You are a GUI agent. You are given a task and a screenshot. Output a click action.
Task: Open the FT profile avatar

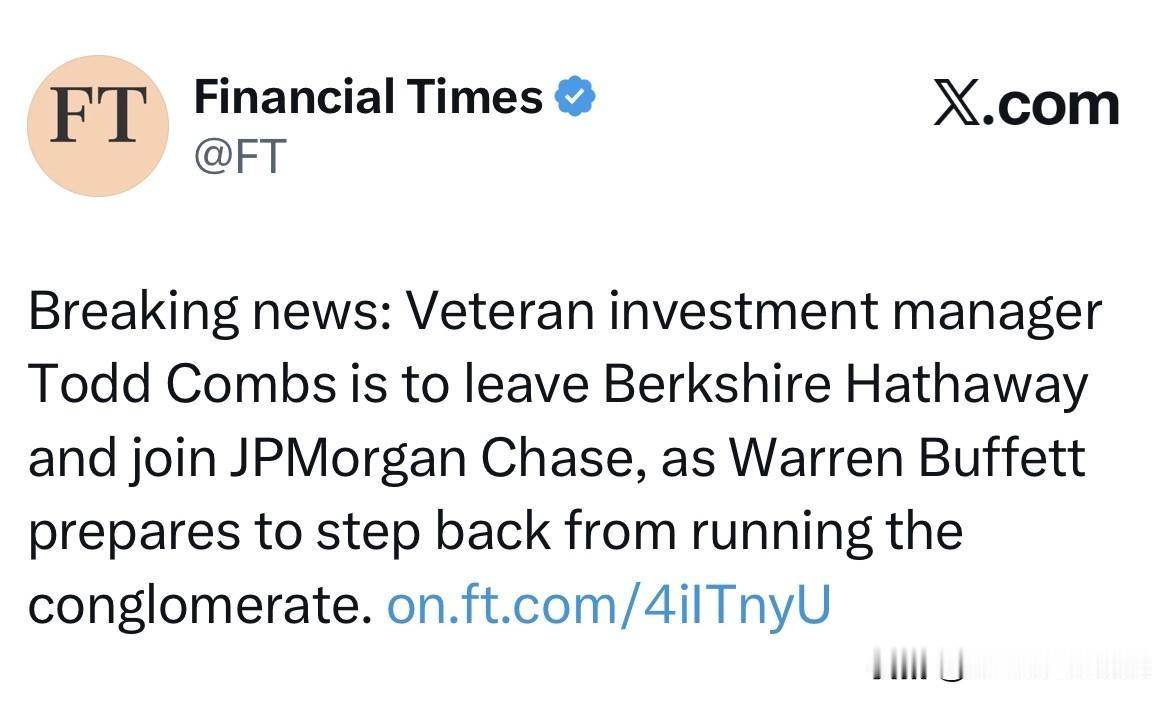click(x=98, y=125)
